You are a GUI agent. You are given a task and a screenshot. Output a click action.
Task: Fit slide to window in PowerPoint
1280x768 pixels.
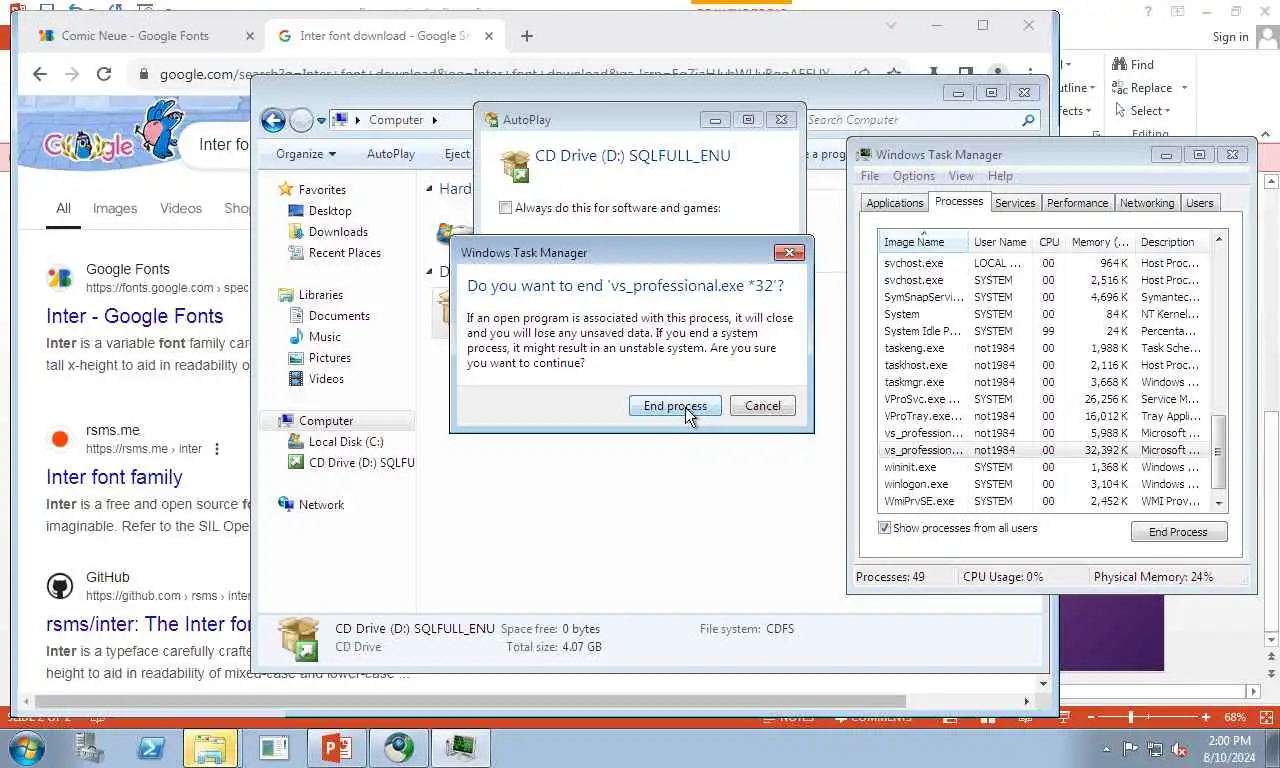click(1267, 717)
